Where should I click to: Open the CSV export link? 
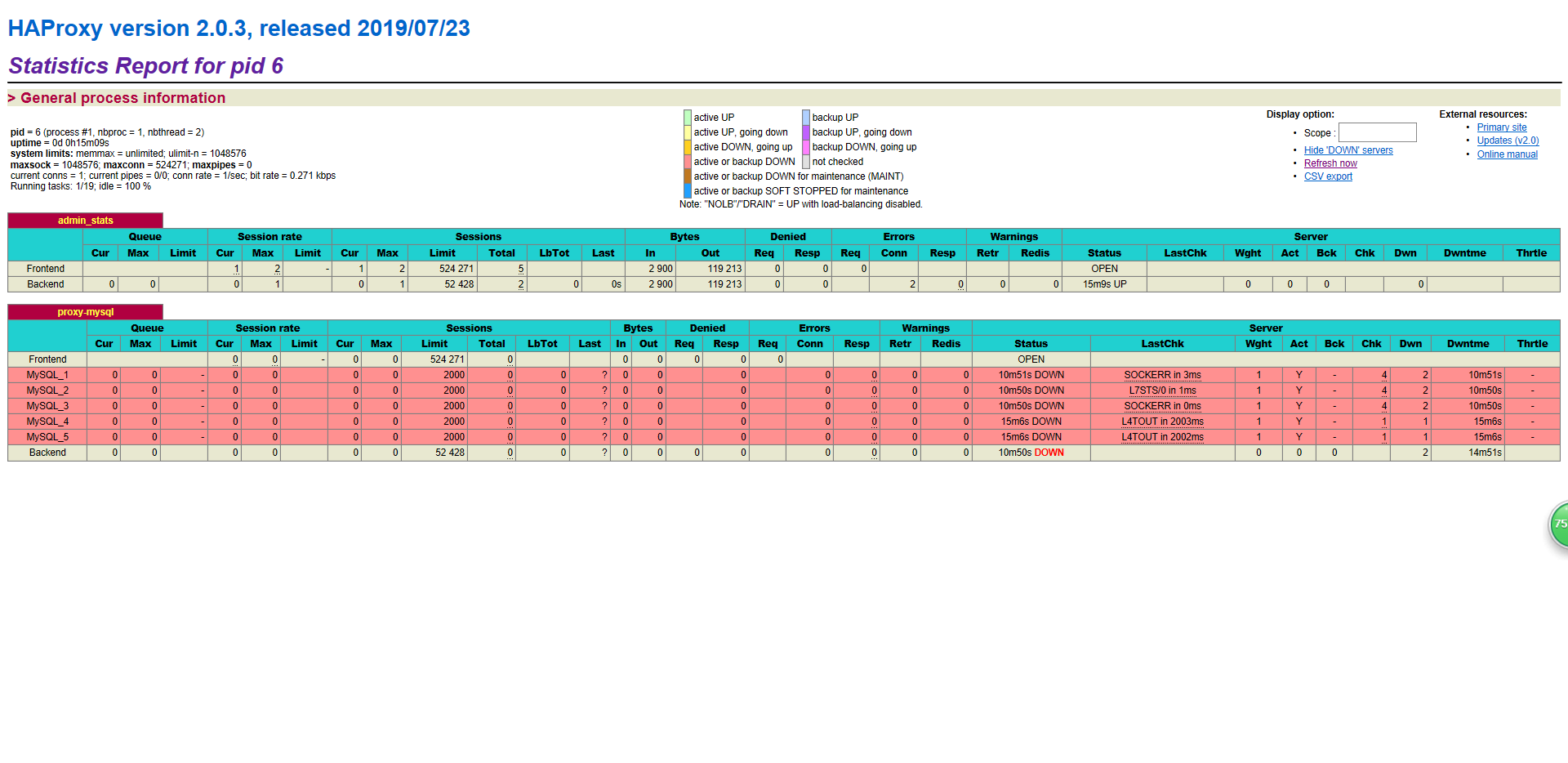[x=1328, y=176]
